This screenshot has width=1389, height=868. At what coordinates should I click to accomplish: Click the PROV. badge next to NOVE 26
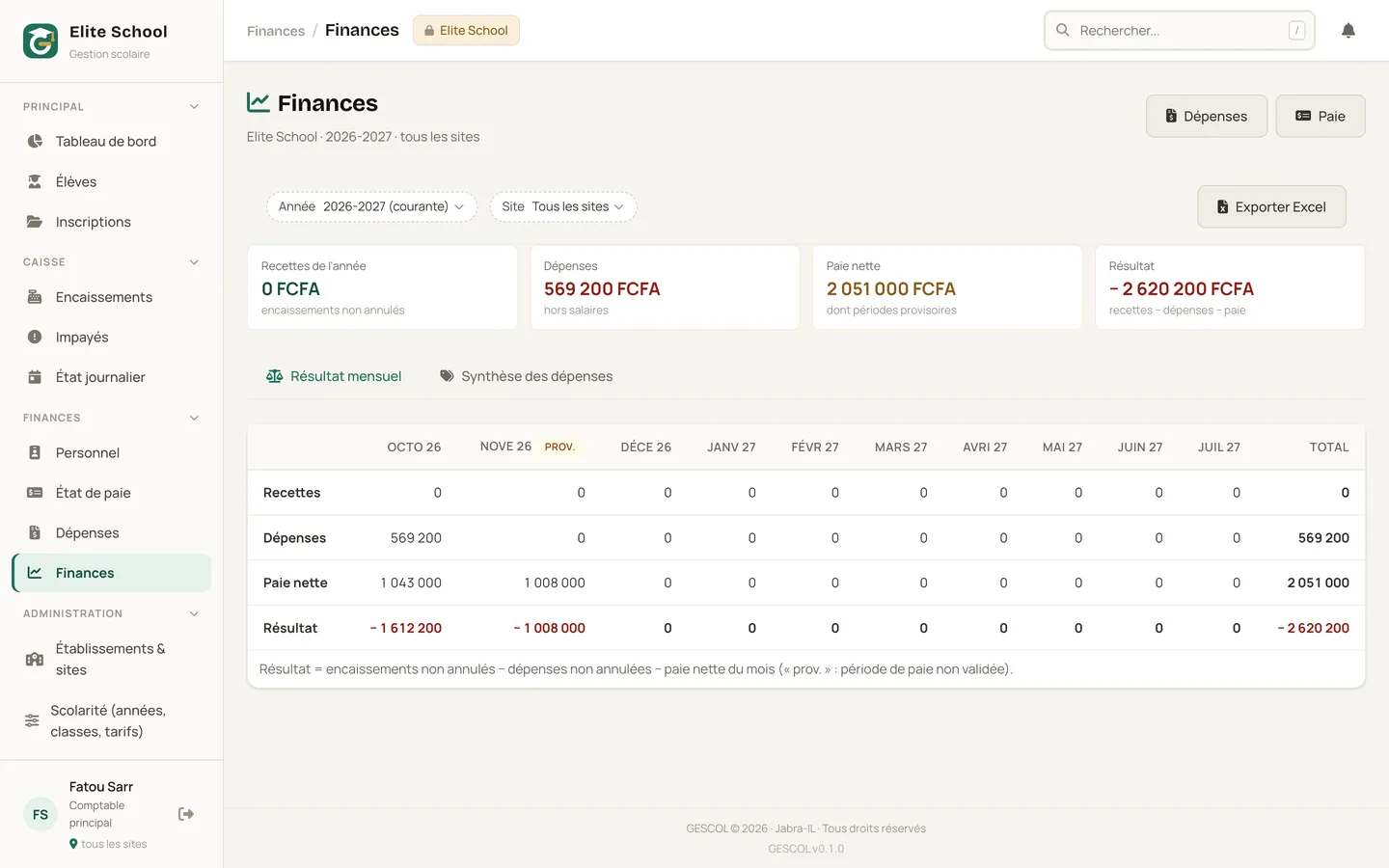click(x=559, y=447)
